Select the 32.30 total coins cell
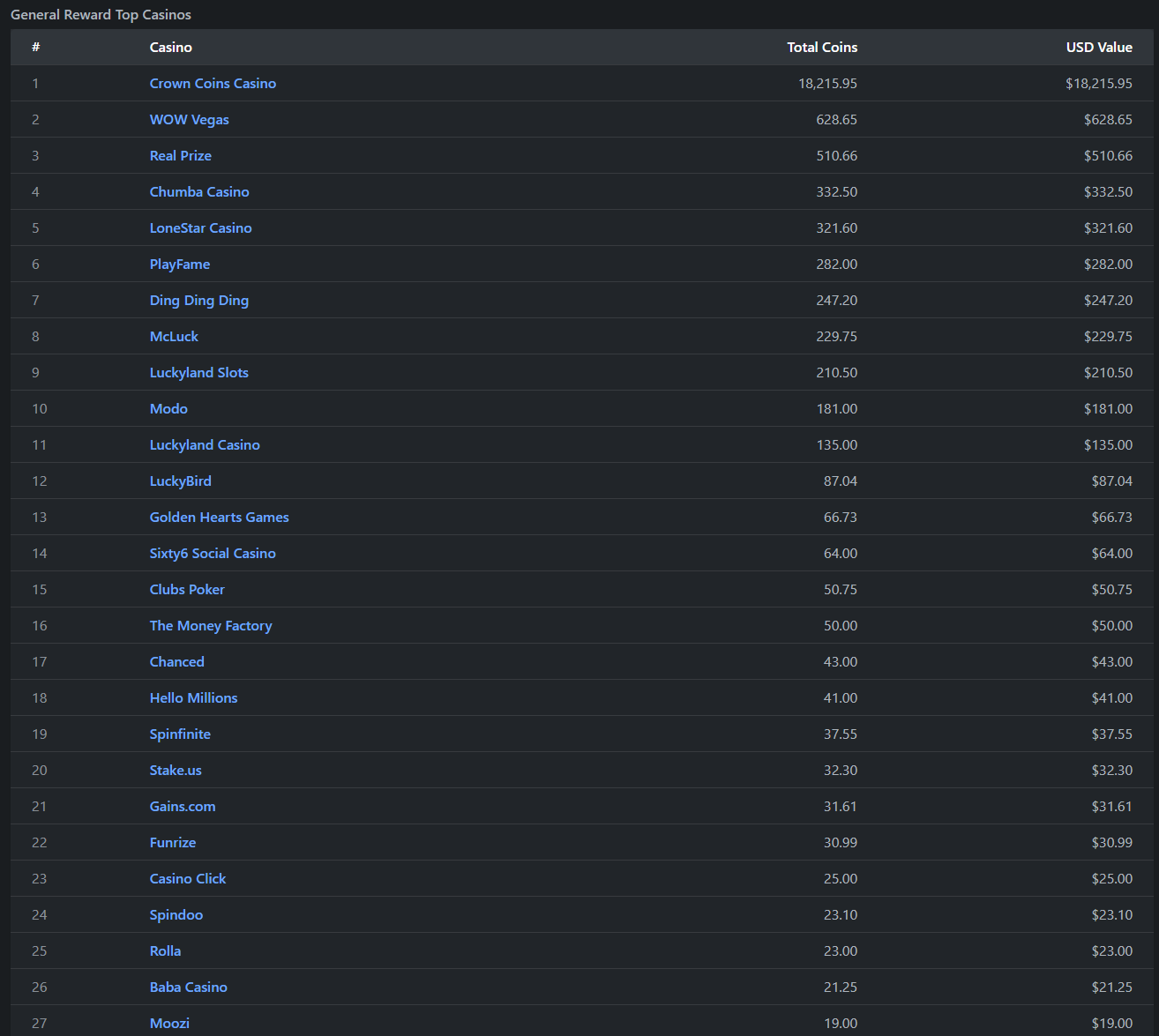This screenshot has height=1036, width=1159. pos(840,770)
